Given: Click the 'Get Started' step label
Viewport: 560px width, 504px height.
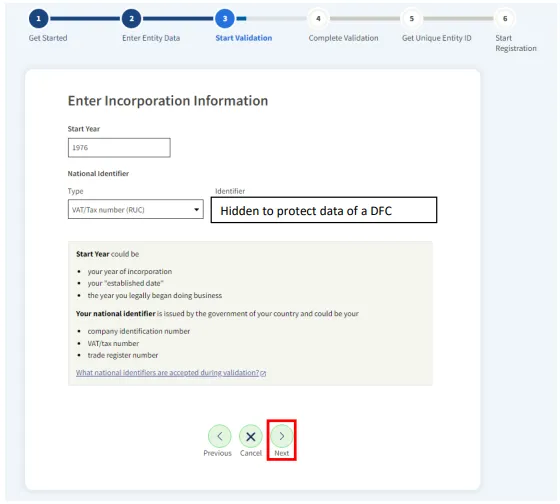Looking at the screenshot, I should pyautogui.click(x=48, y=38).
